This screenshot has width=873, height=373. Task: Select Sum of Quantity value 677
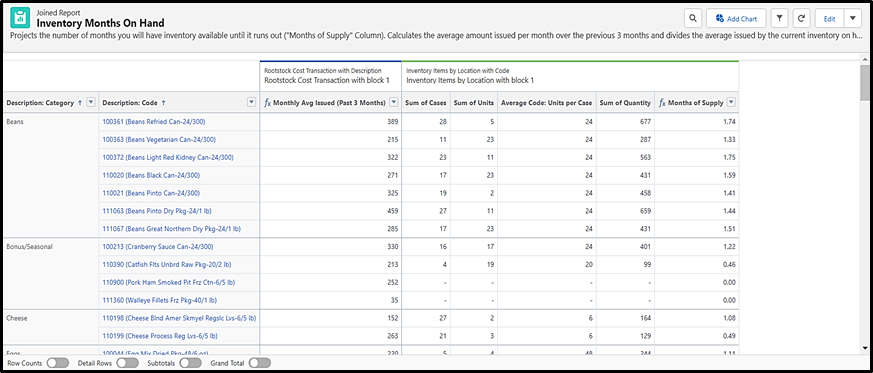[x=645, y=121]
